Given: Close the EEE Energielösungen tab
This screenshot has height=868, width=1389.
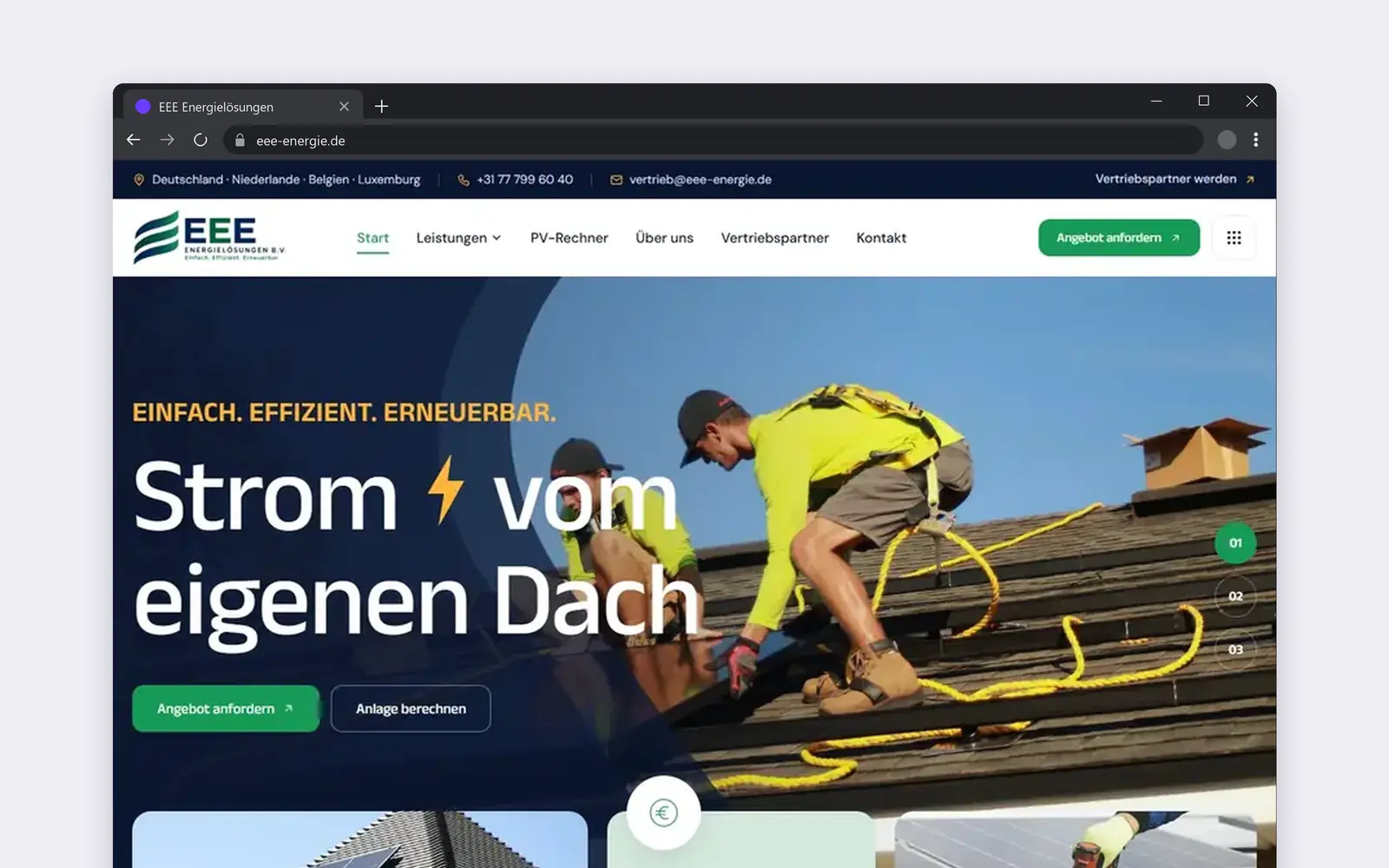Looking at the screenshot, I should [344, 107].
